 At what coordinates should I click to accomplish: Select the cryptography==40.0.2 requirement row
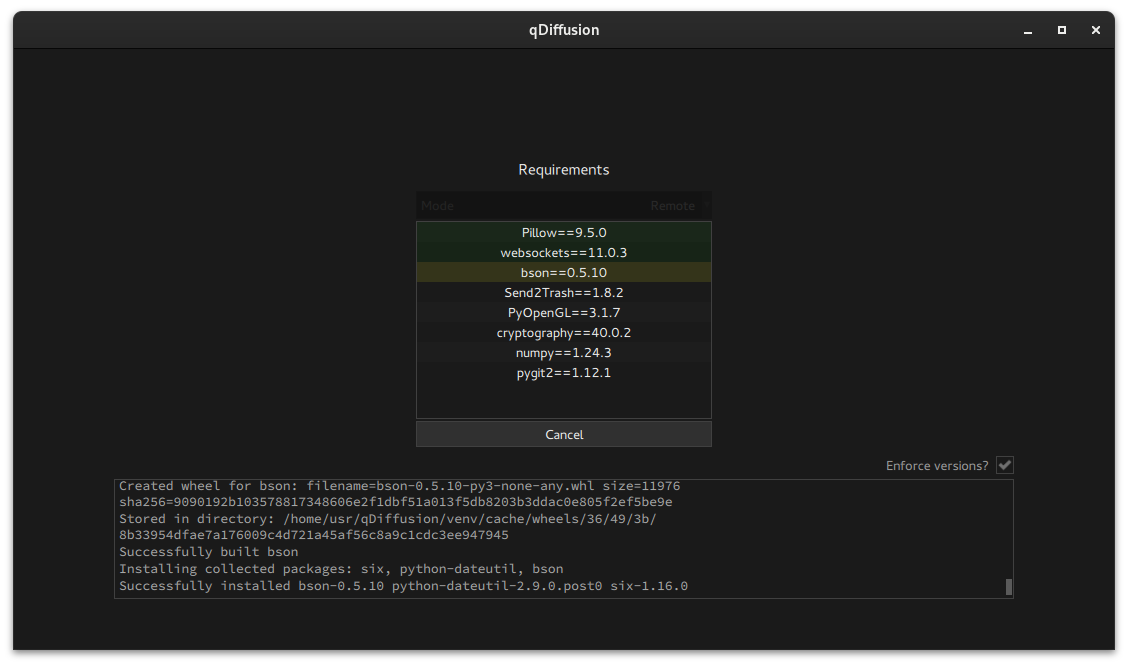click(563, 333)
